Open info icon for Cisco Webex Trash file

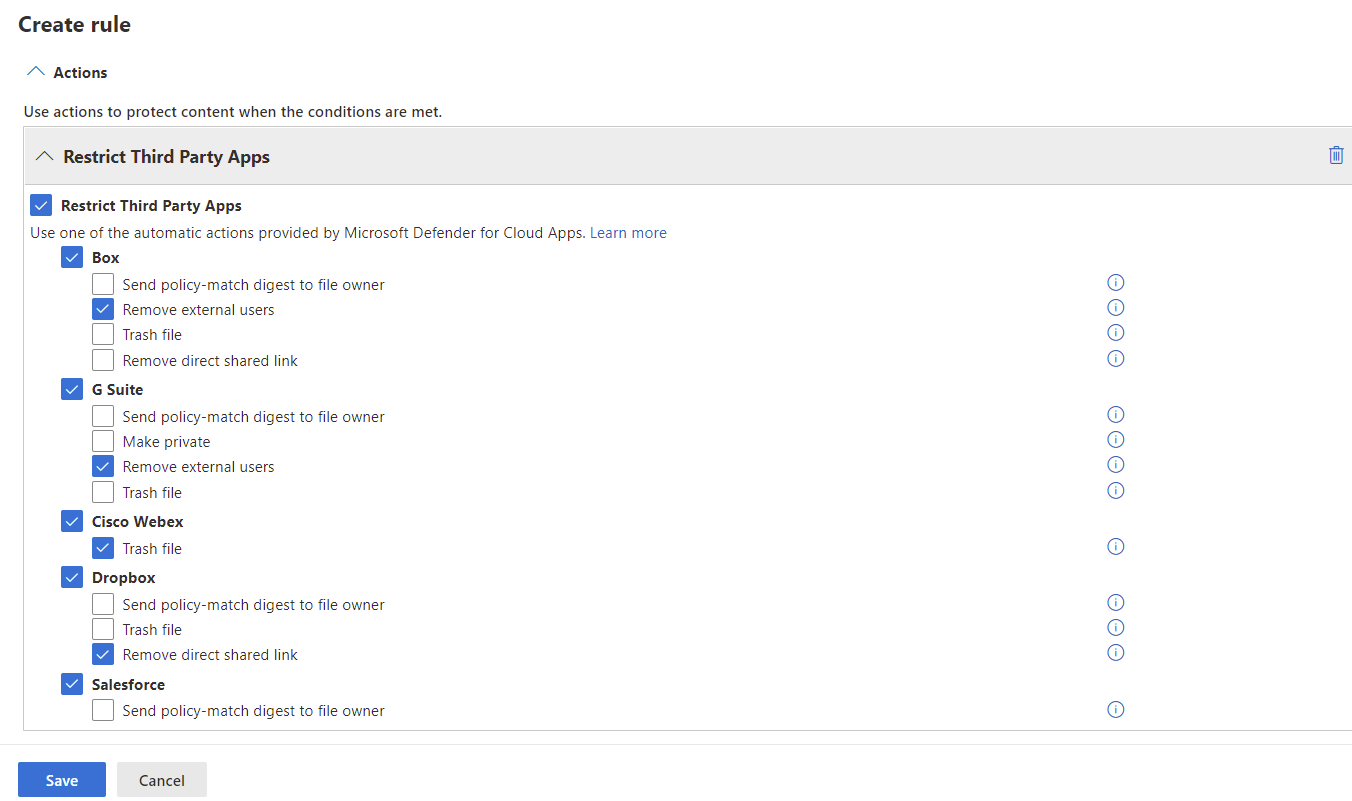point(1116,547)
